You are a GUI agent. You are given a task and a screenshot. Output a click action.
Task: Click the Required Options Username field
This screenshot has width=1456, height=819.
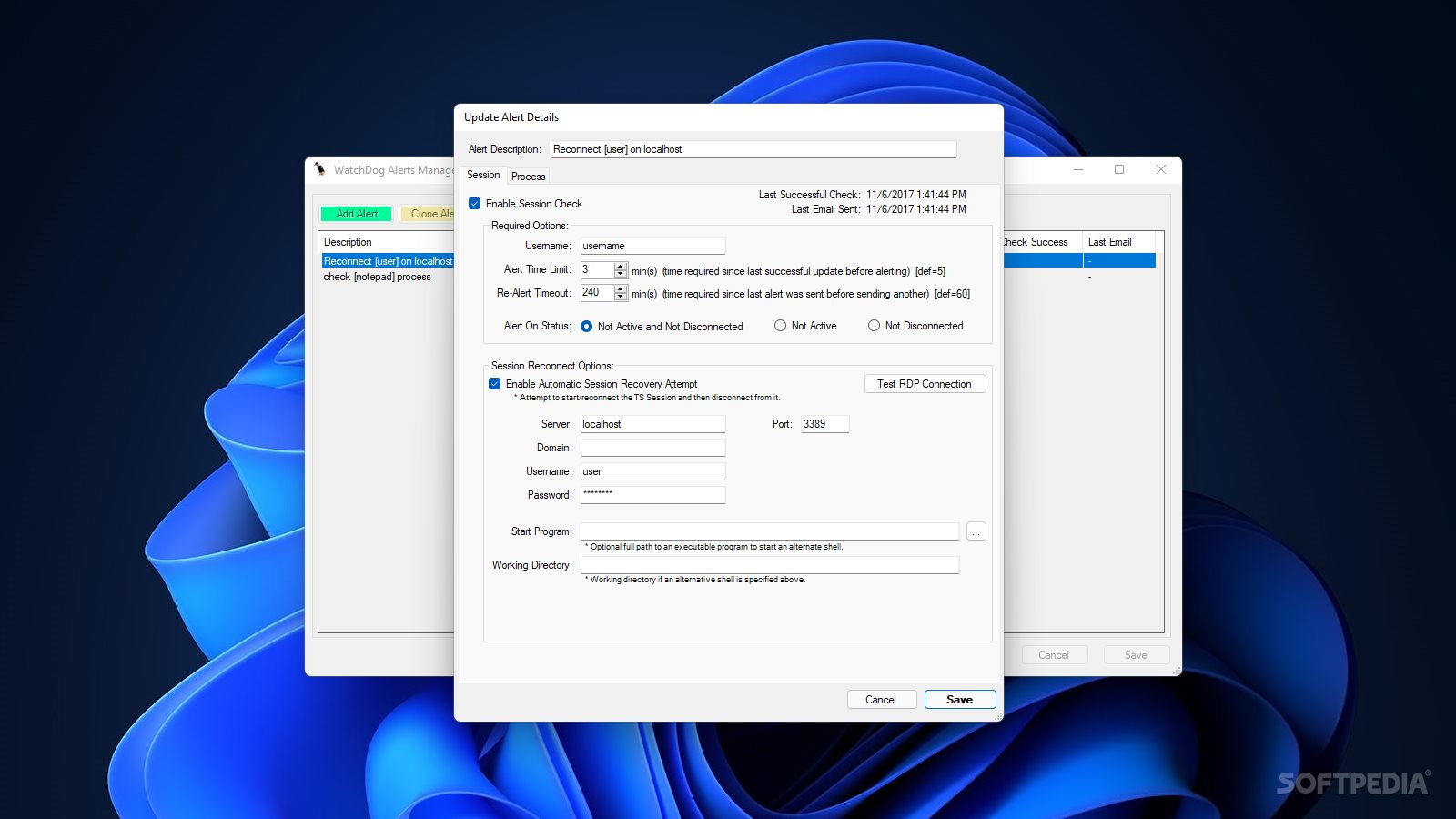click(x=652, y=246)
